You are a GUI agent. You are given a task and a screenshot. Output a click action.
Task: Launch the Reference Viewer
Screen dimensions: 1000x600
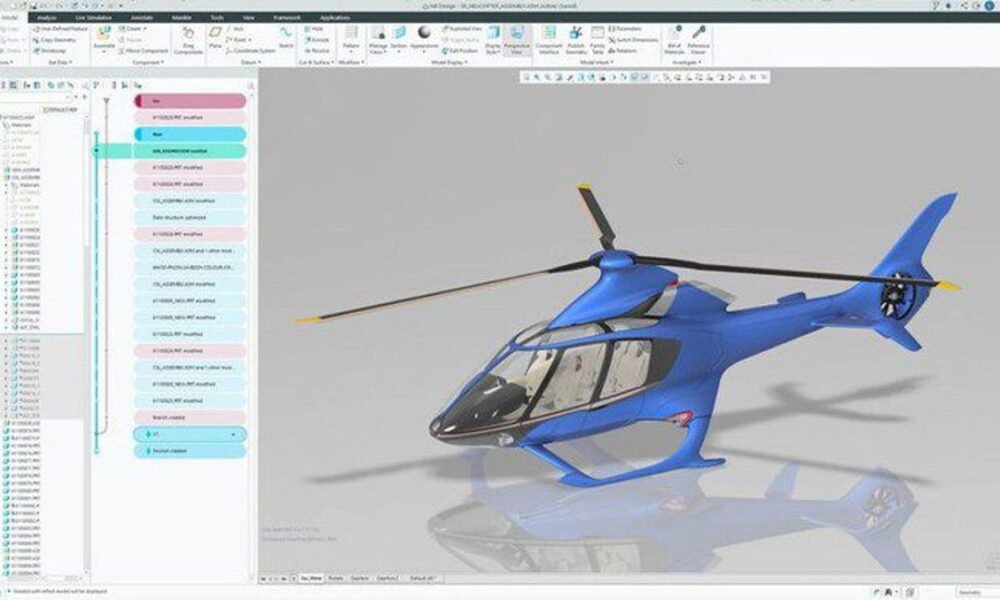(x=698, y=40)
